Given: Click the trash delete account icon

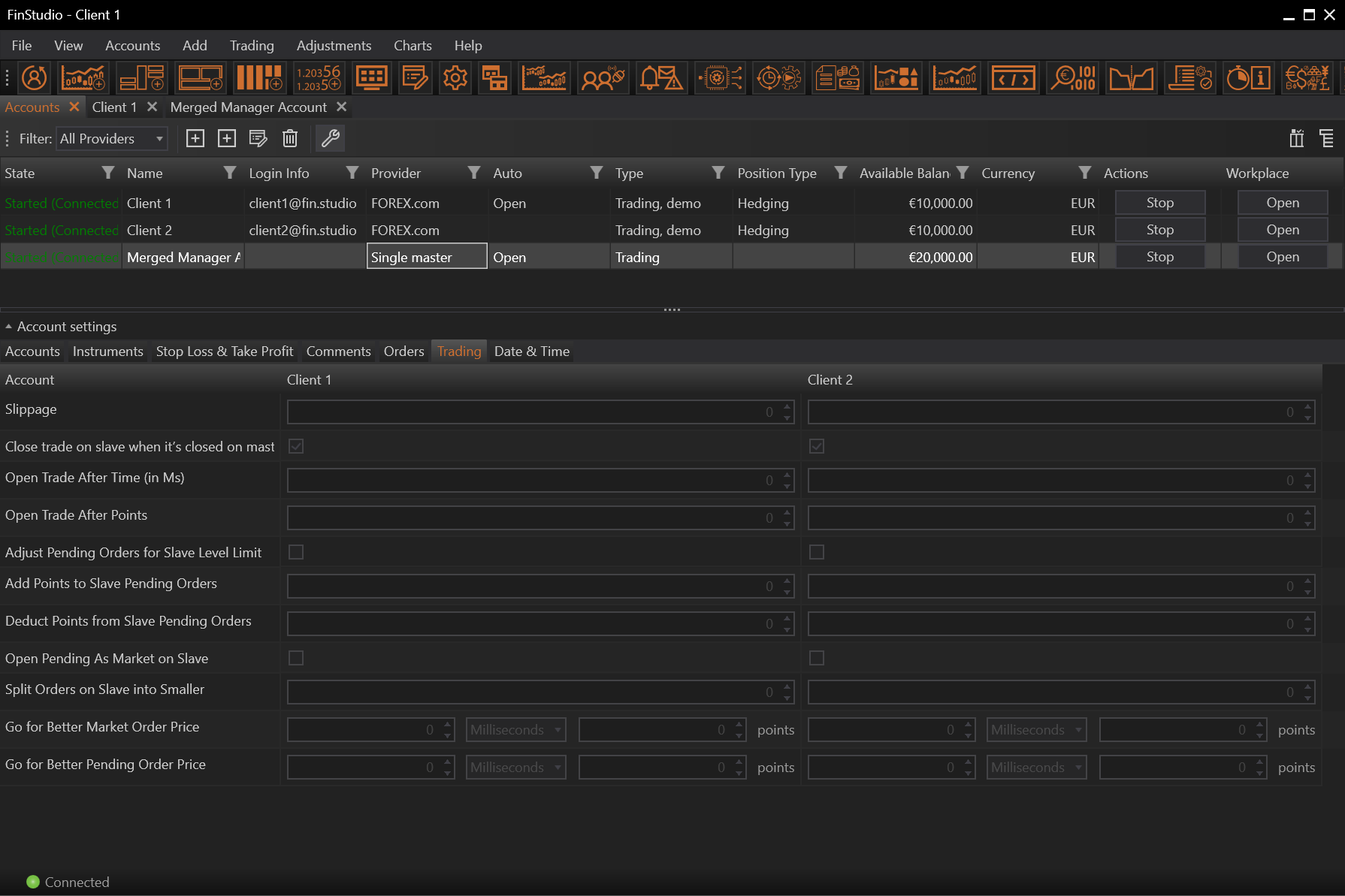Looking at the screenshot, I should 290,138.
